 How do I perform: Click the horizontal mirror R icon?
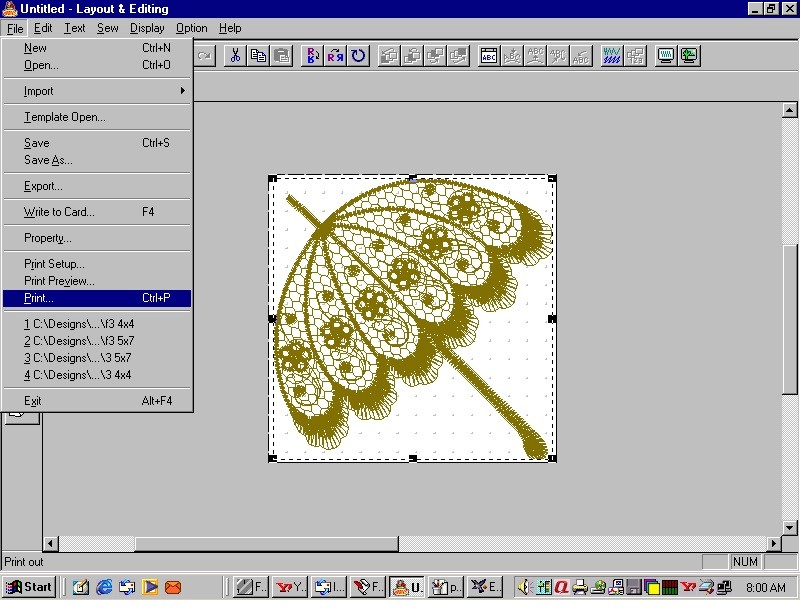point(335,56)
